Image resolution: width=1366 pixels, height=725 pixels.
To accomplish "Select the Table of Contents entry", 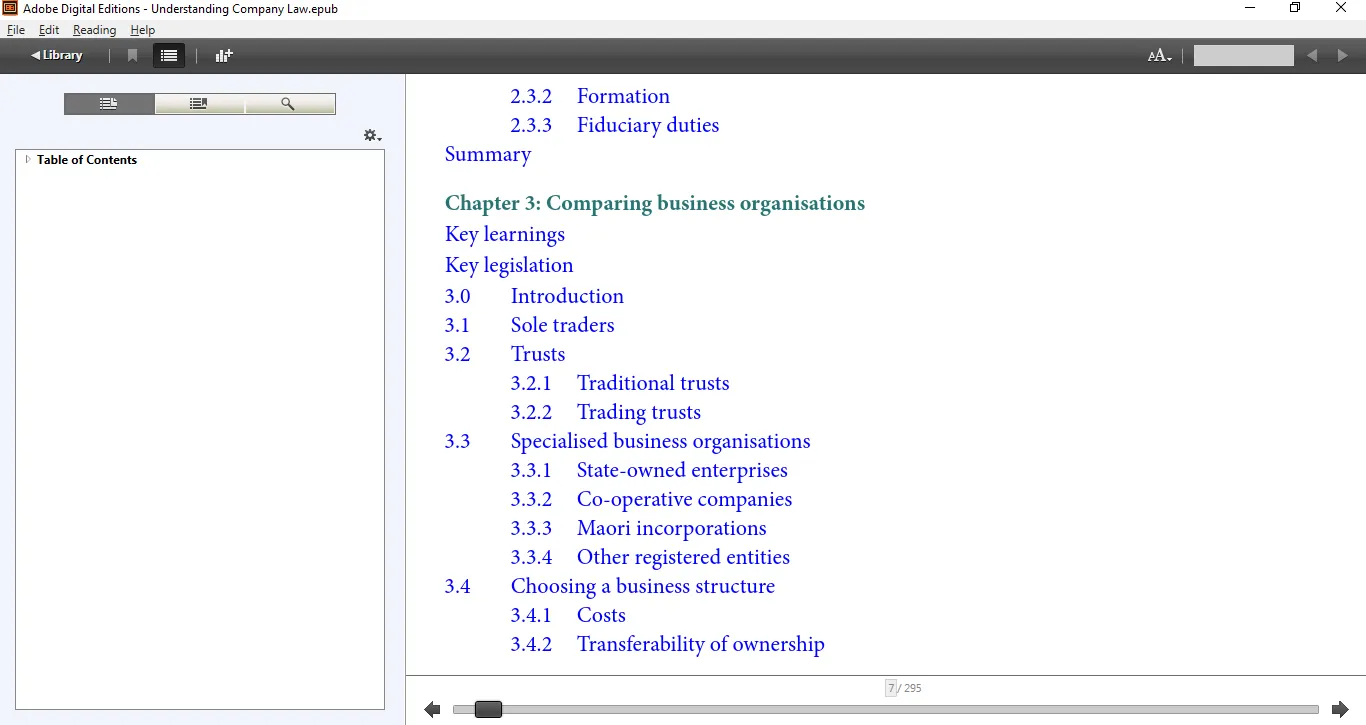I will [x=87, y=160].
